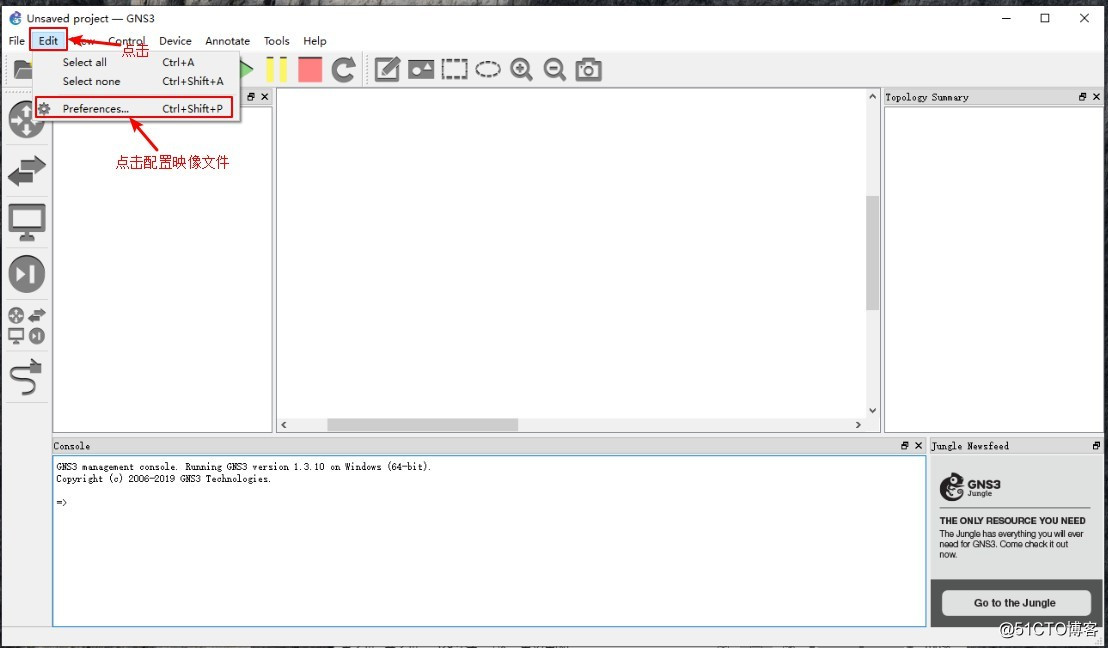The width and height of the screenshot is (1108, 648).
Task: Open the Device menu
Action: click(175, 41)
